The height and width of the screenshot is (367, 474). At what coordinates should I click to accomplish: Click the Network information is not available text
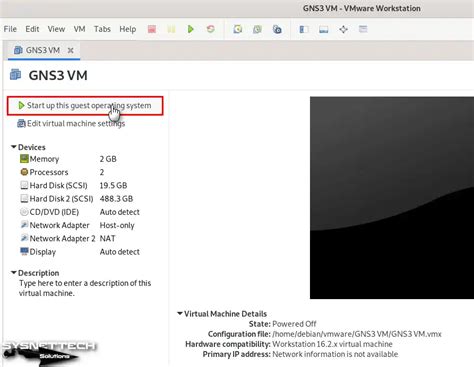[x=335, y=354]
